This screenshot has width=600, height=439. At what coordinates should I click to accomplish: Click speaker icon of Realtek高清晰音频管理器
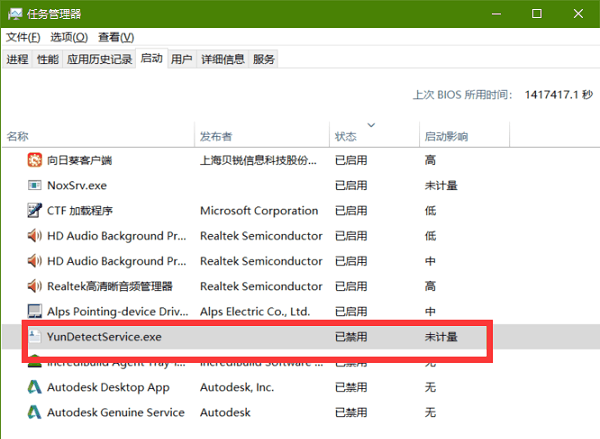34,286
